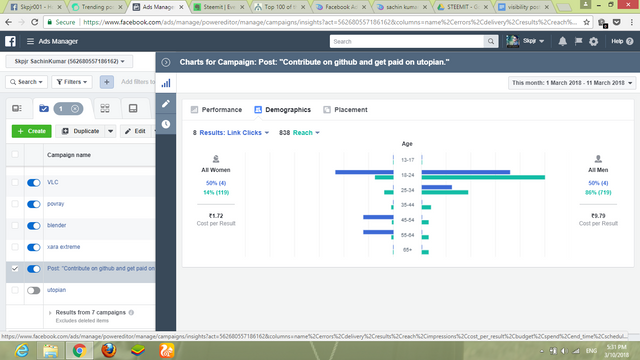Click the Duplicate button
This screenshot has height=360, width=640.
(x=80, y=131)
